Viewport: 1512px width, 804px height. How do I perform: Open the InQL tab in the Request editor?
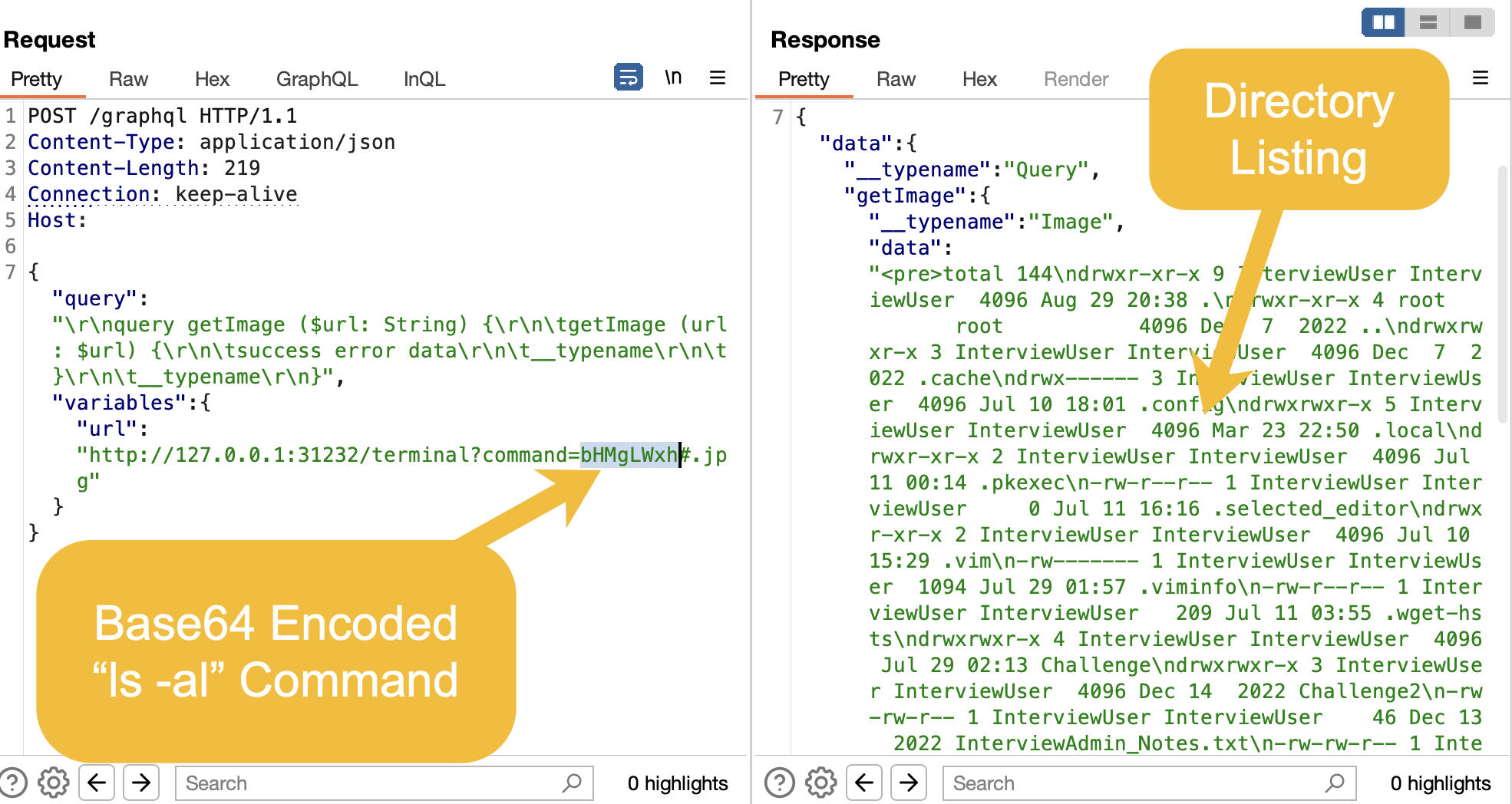tap(423, 79)
